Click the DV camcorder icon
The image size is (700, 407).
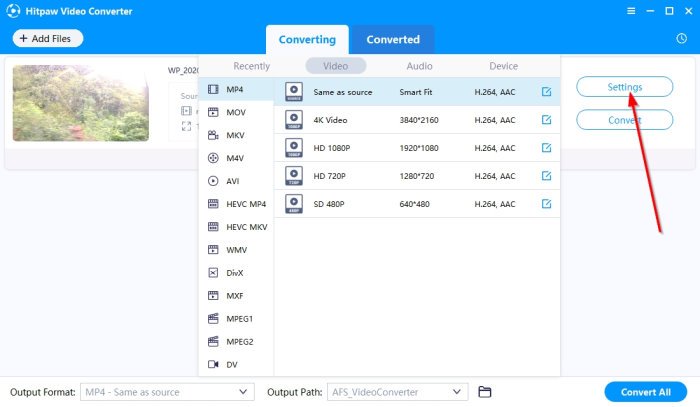coord(213,365)
